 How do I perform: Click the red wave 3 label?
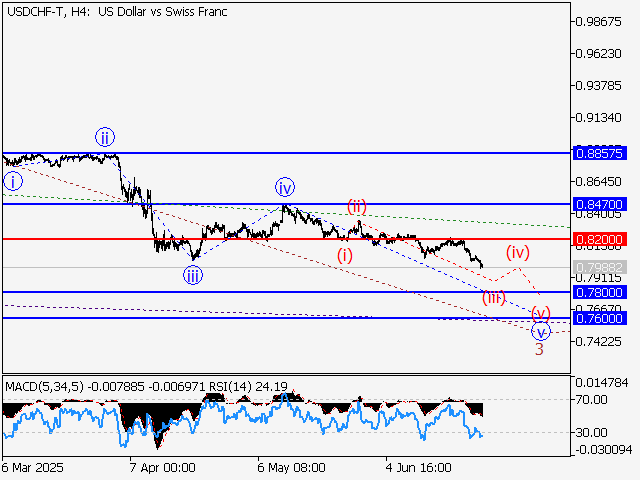pyautogui.click(x=539, y=349)
